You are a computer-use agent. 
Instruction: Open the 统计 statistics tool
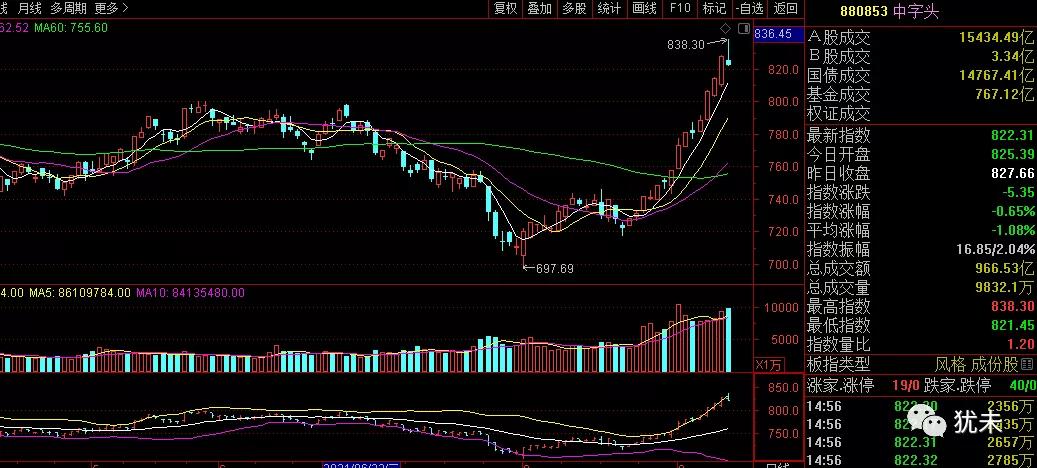pyautogui.click(x=608, y=9)
